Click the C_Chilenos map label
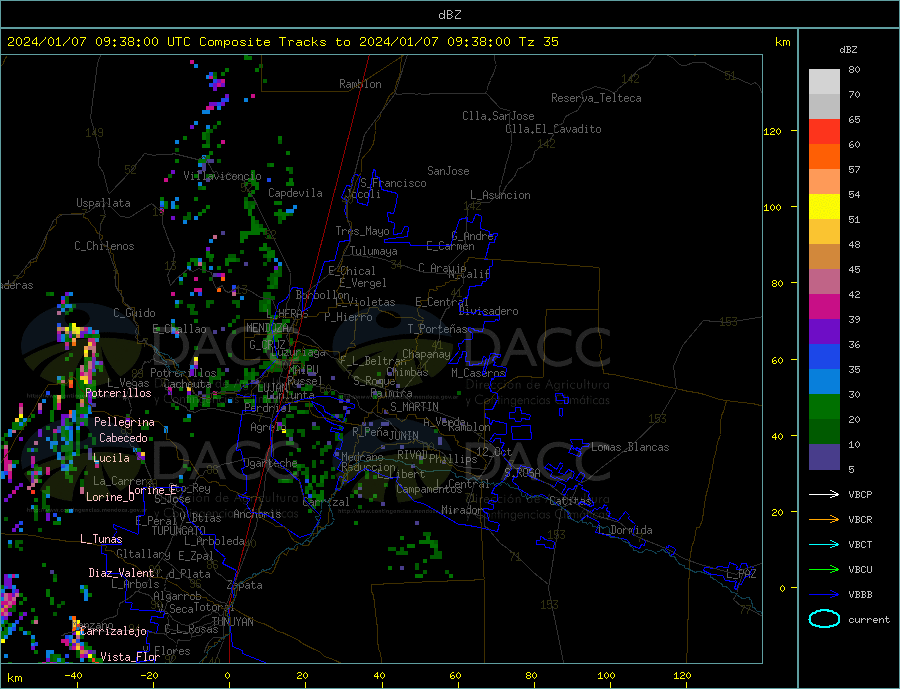 pos(104,246)
